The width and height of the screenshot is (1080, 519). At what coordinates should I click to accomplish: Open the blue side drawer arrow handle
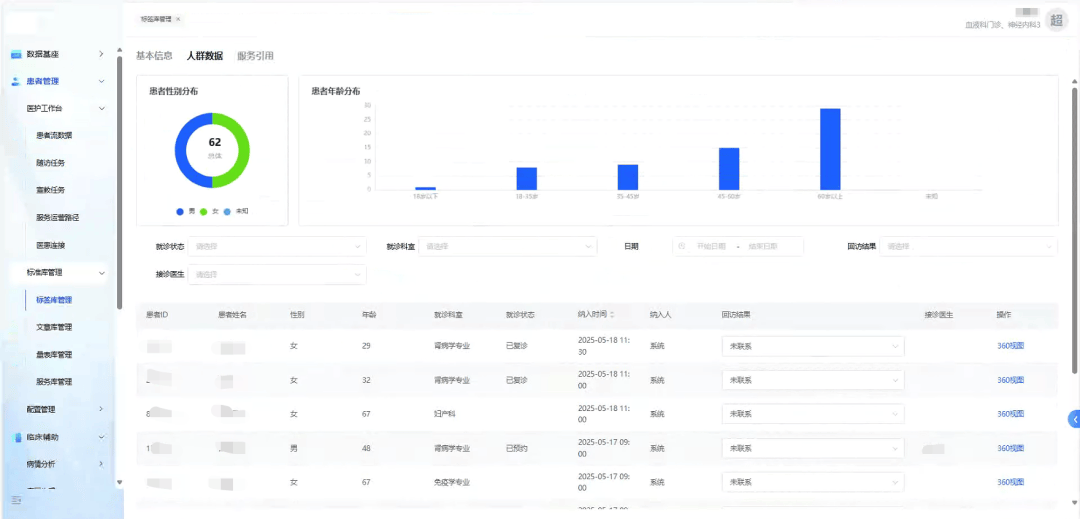[1073, 419]
